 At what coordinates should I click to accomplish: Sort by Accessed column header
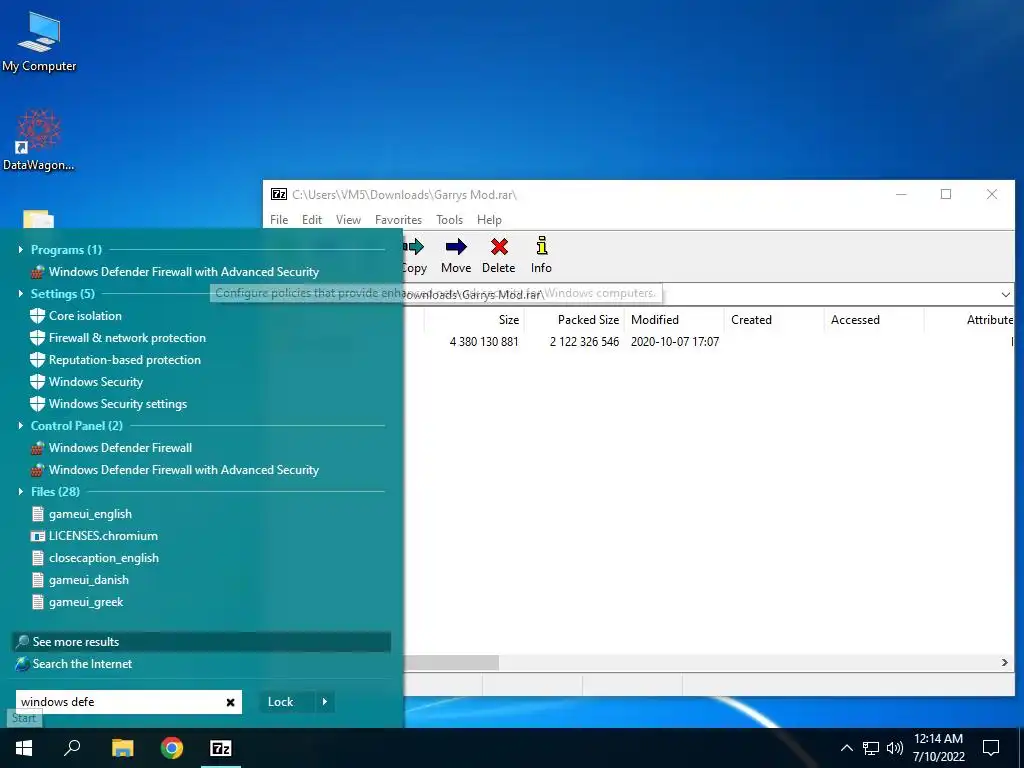874,320
